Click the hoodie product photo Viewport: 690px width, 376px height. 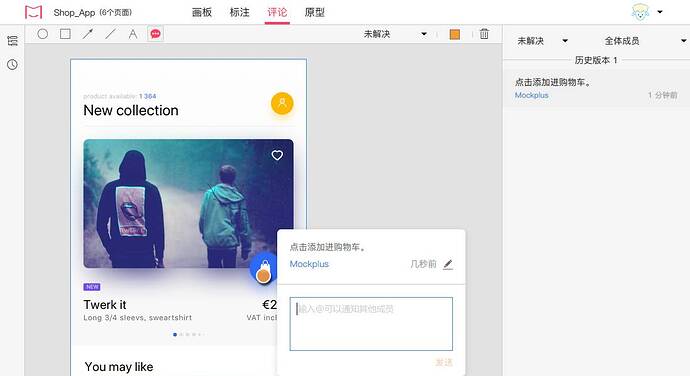(188, 203)
